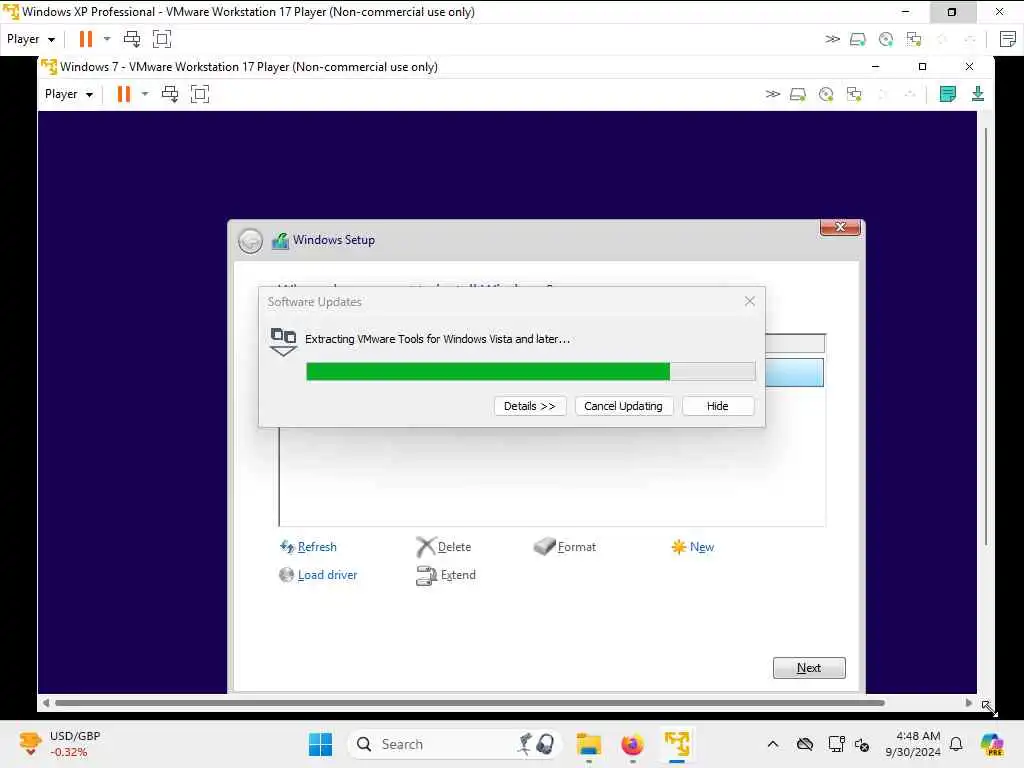
Task: Click the hard disk device icon in the Windows 7 toolbar
Action: point(798,95)
